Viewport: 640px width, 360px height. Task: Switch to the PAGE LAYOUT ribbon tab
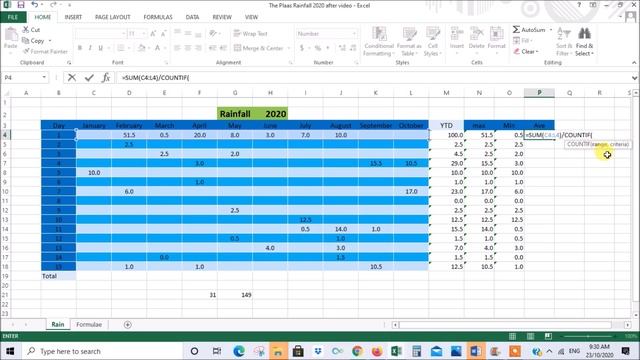coord(112,17)
